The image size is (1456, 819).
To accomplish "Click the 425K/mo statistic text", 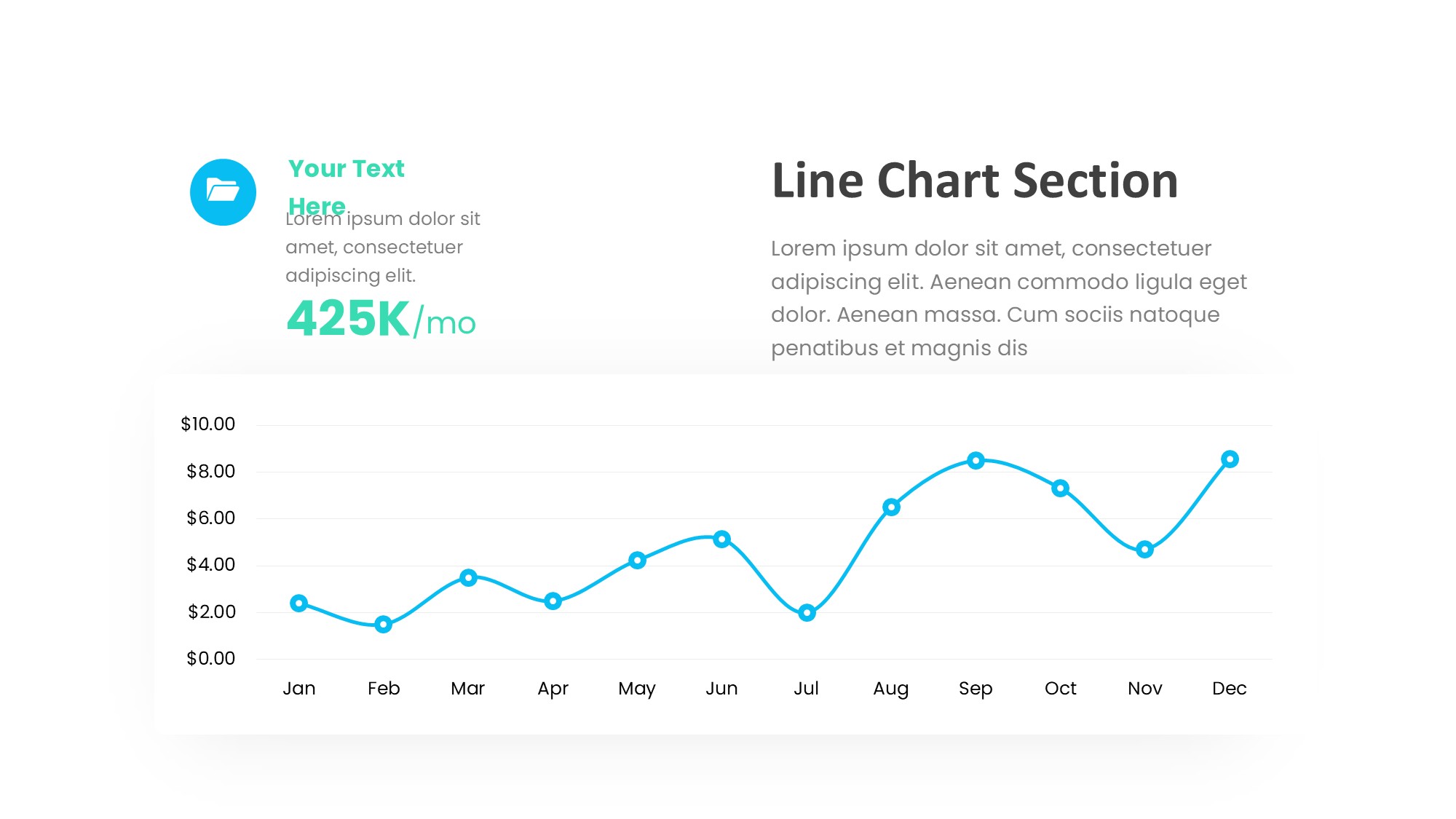I will pyautogui.click(x=381, y=319).
